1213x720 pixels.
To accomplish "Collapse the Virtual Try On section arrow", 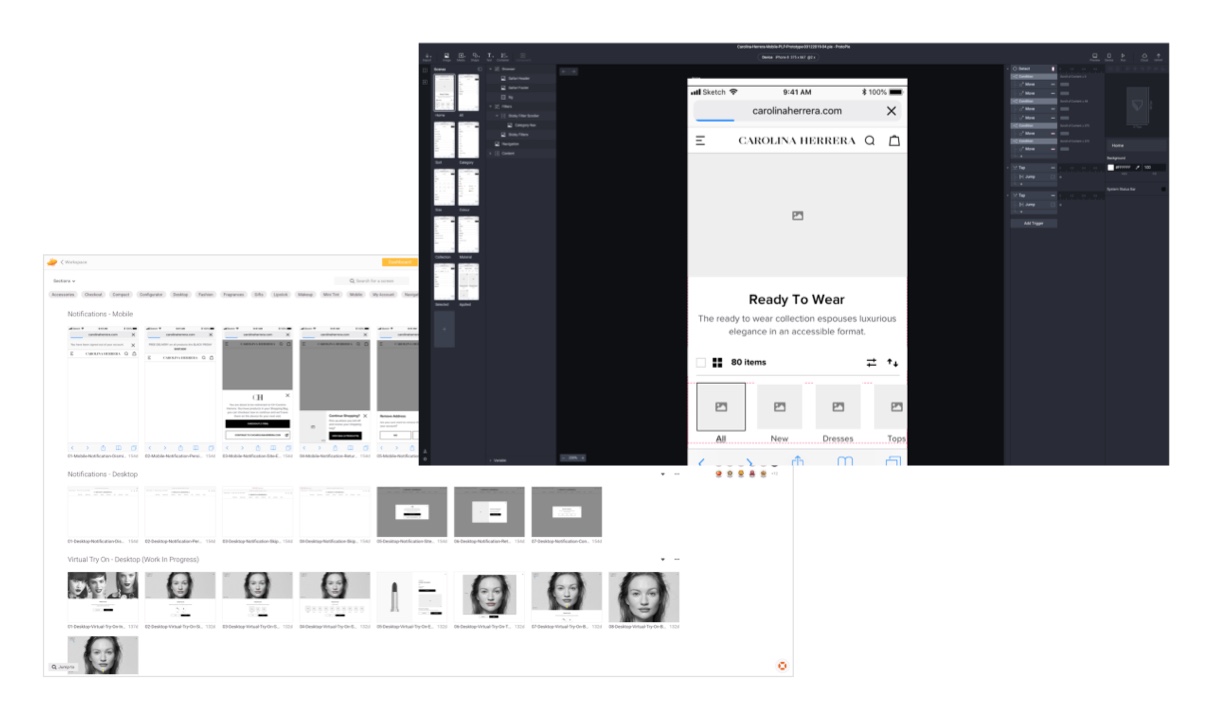I will (x=663, y=559).
